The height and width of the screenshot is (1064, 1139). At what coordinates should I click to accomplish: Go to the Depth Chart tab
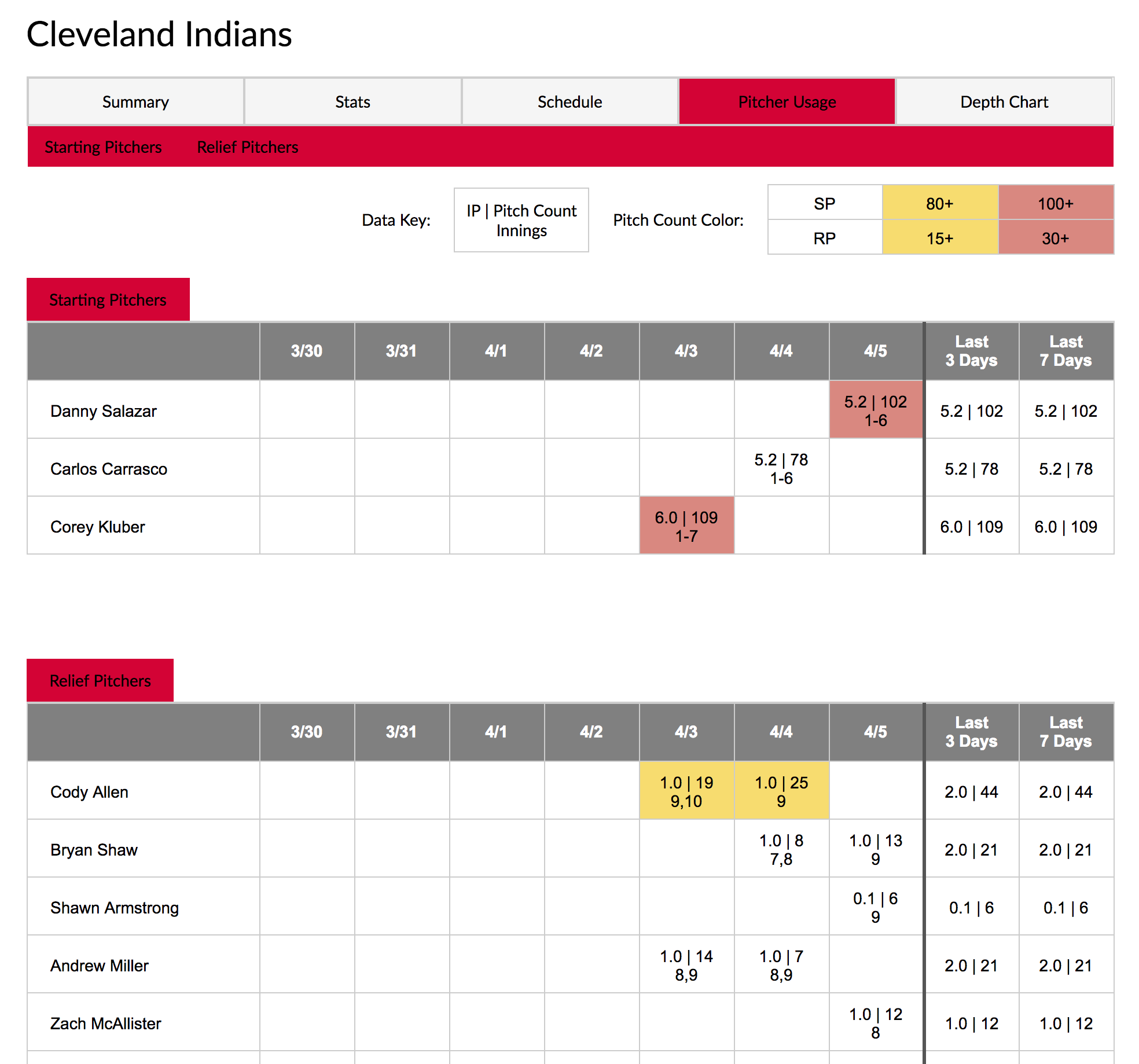pyautogui.click(x=1004, y=101)
